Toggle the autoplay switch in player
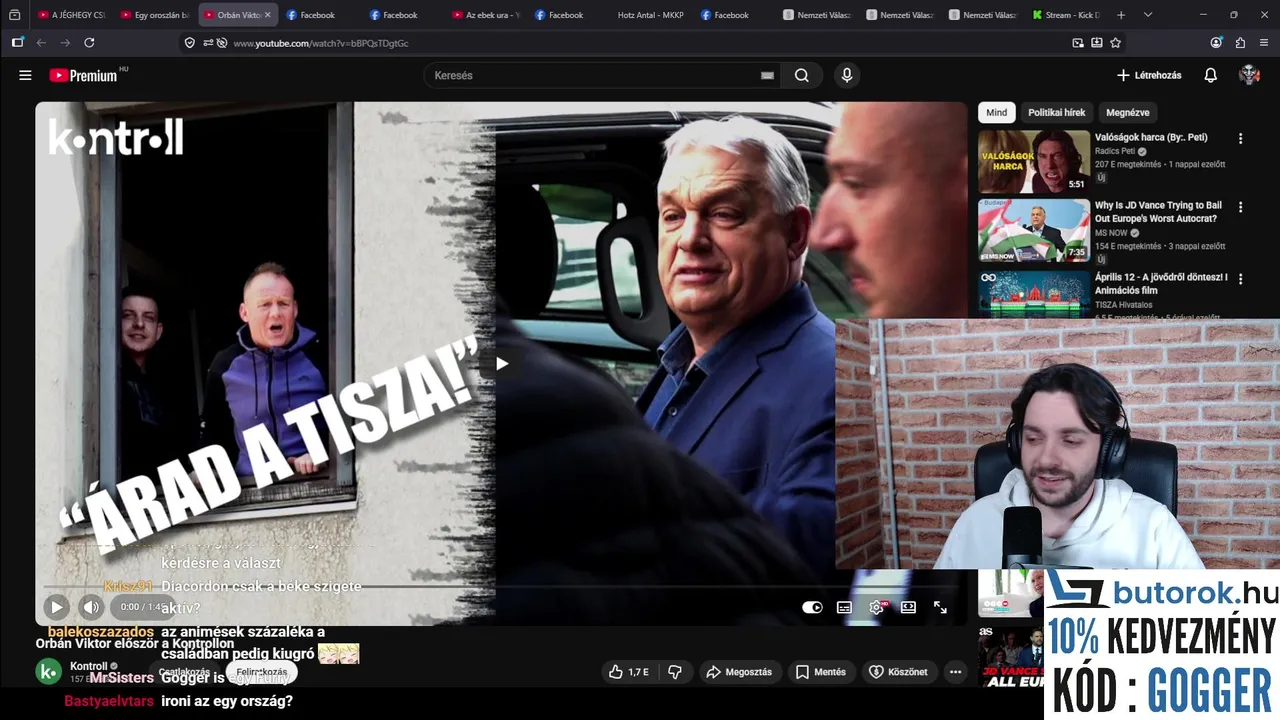The image size is (1280, 720). (x=812, y=607)
